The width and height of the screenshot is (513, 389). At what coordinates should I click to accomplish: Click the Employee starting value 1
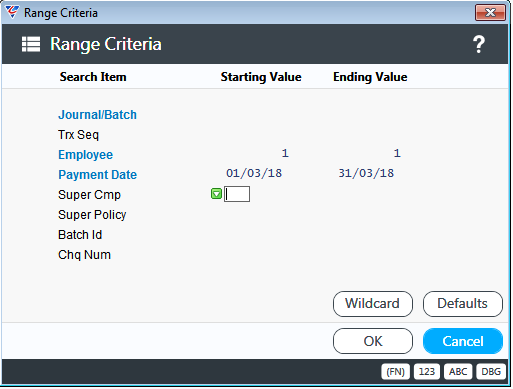point(285,153)
